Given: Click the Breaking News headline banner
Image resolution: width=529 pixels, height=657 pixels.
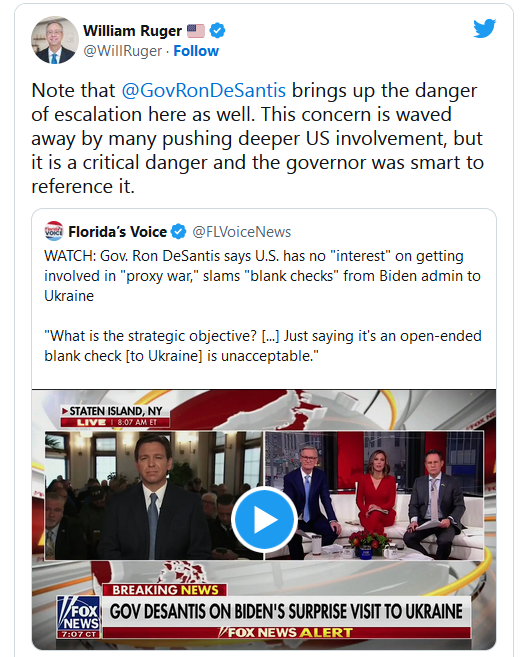Looking at the screenshot, I should click(x=286, y=611).
